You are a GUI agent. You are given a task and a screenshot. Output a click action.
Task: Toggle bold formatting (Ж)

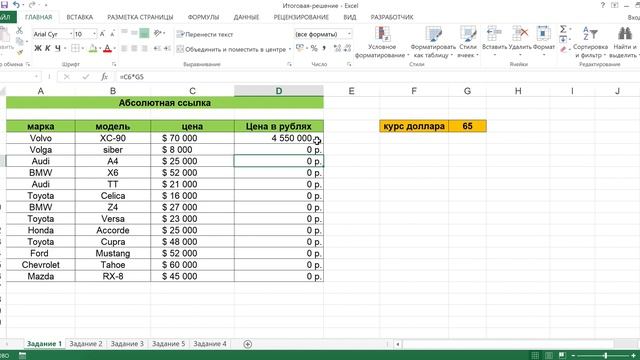tap(38, 49)
